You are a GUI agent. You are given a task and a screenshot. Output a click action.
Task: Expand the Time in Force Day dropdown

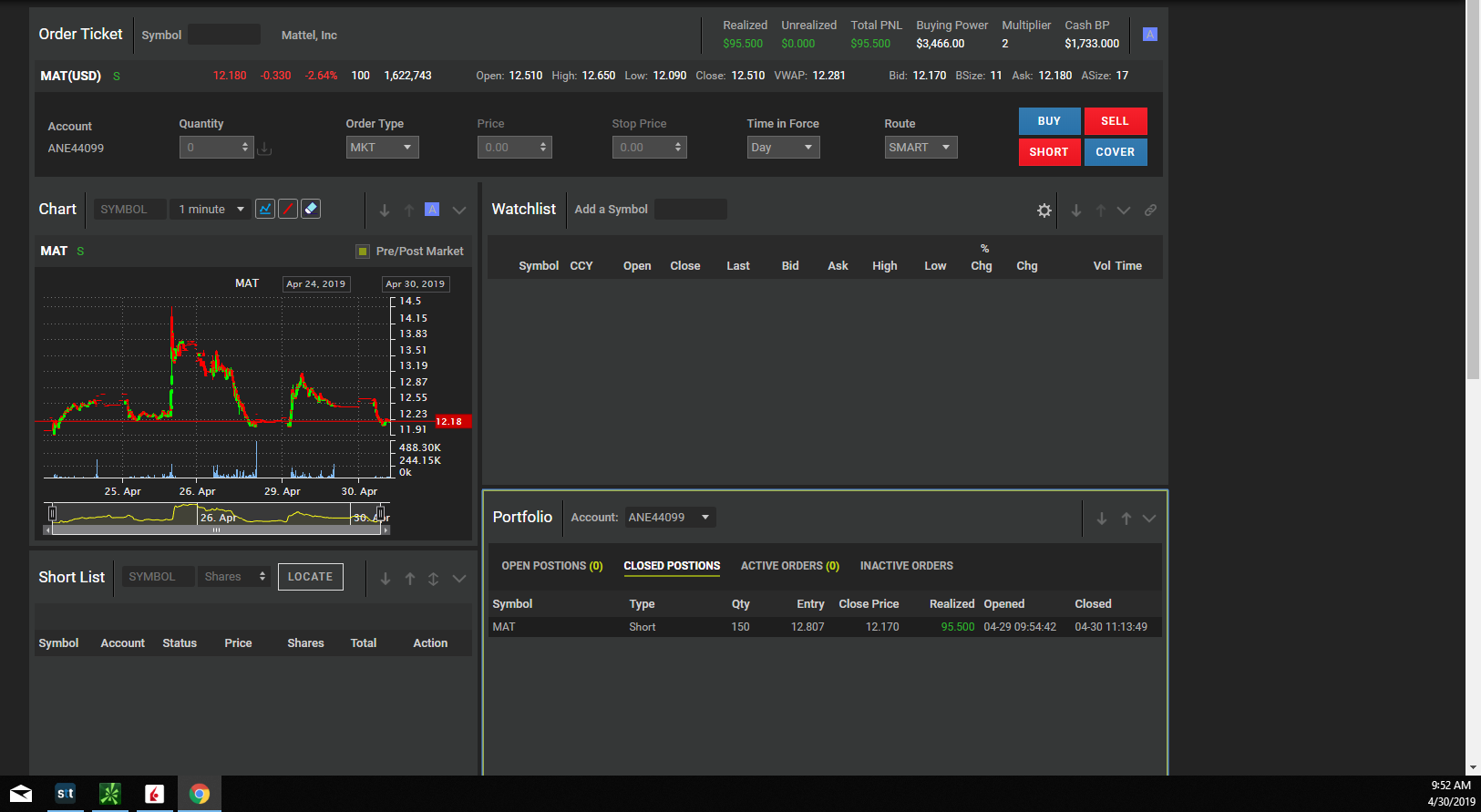(783, 148)
